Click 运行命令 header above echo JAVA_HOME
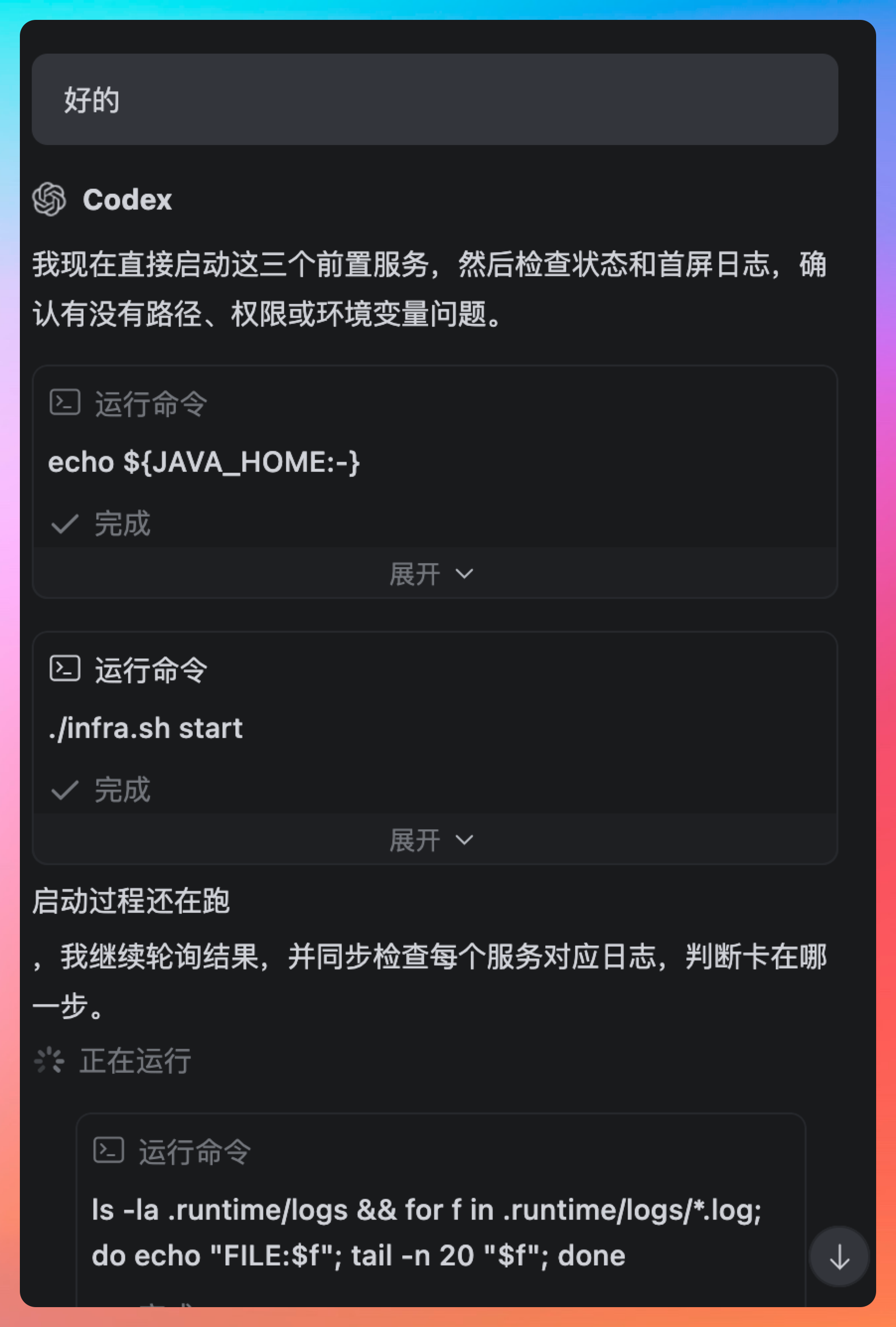This screenshot has width=896, height=1327. pyautogui.click(x=151, y=404)
